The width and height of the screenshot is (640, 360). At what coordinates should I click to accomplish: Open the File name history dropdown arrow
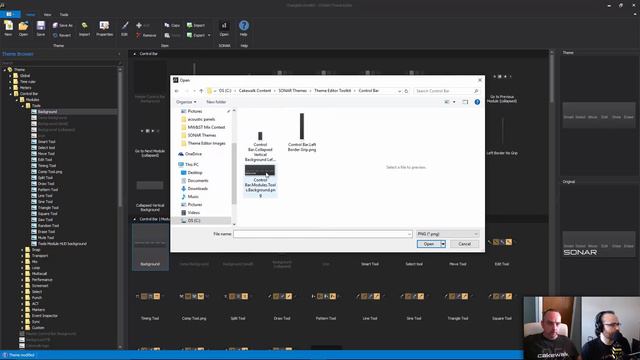pyautogui.click(x=409, y=234)
